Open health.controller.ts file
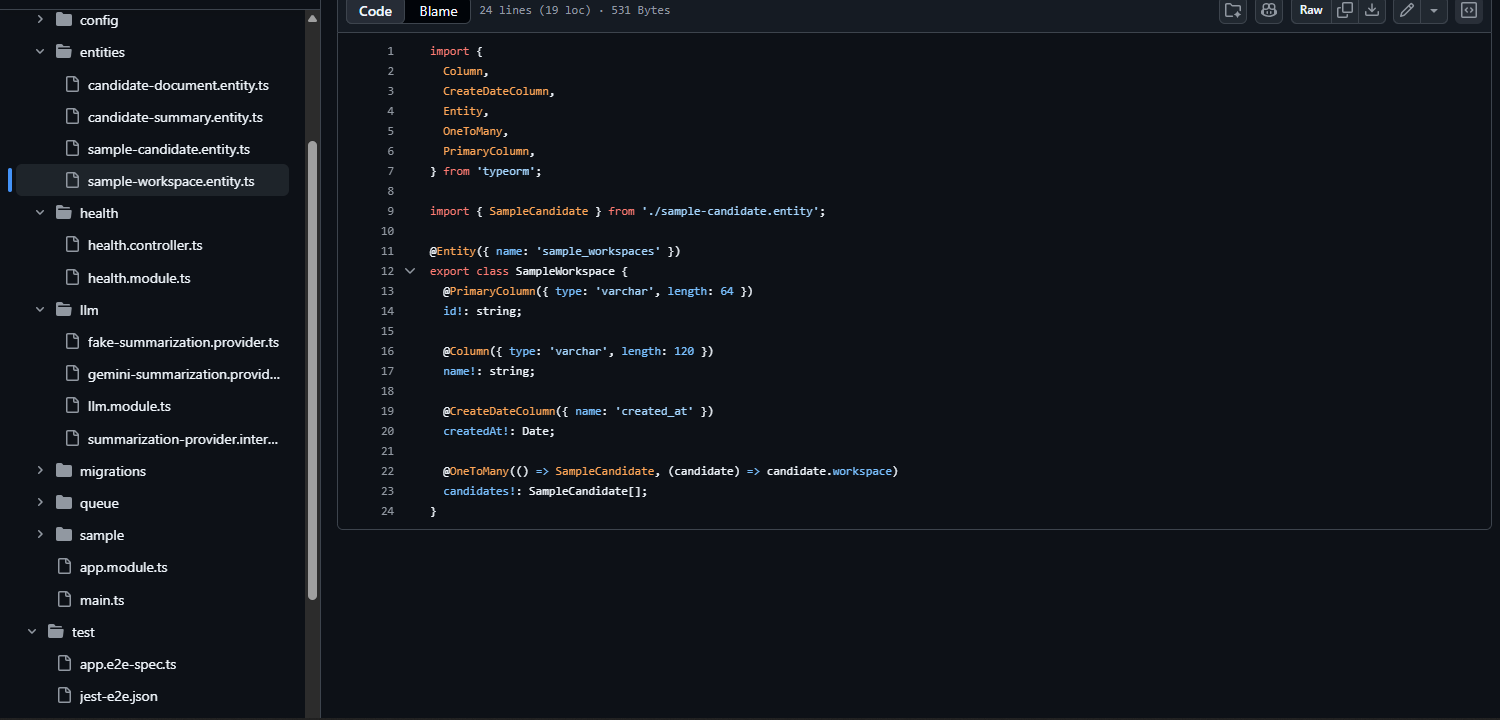This screenshot has width=1500, height=720. (x=145, y=245)
